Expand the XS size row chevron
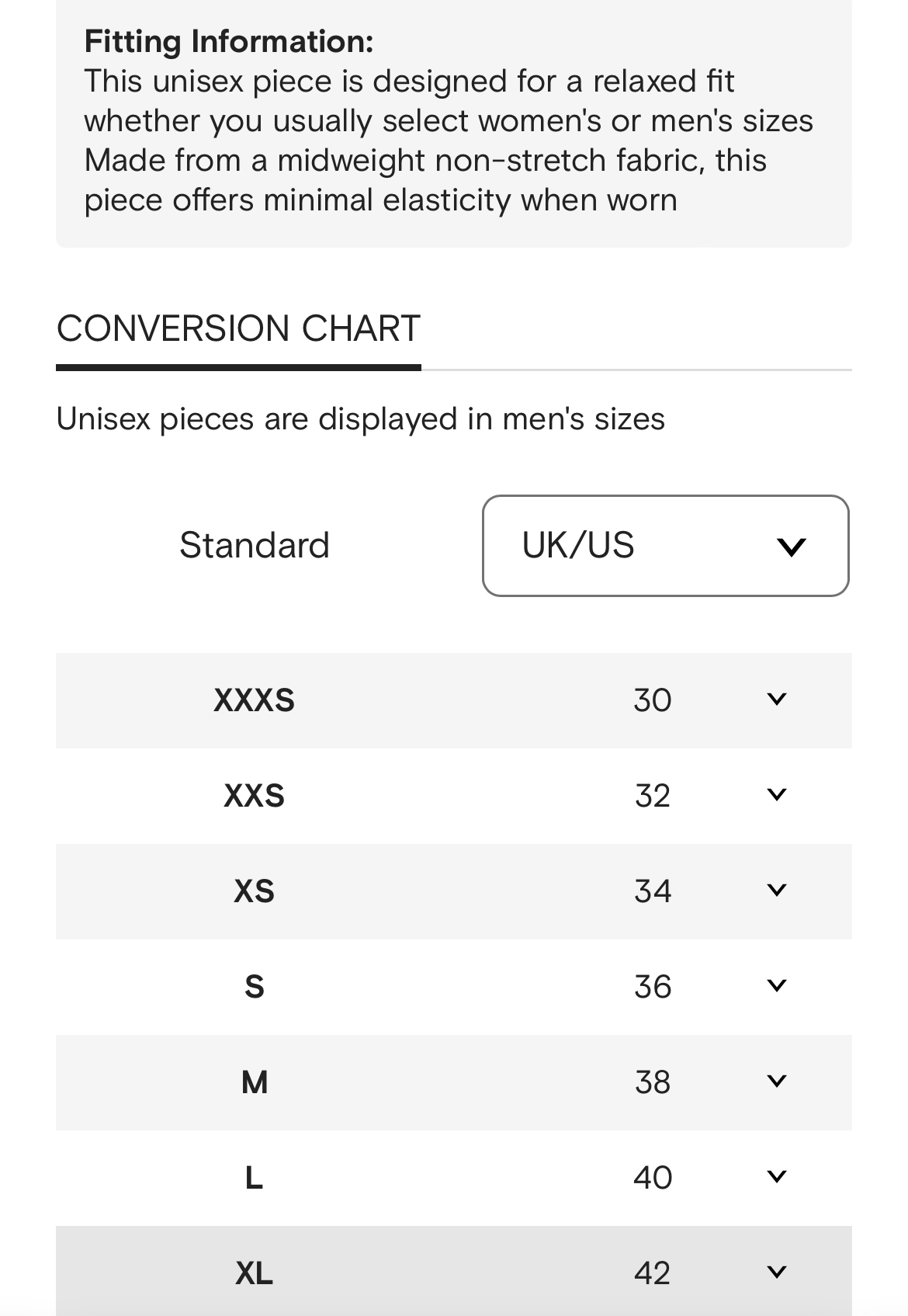The width and height of the screenshot is (908, 1316). pyautogui.click(x=776, y=891)
